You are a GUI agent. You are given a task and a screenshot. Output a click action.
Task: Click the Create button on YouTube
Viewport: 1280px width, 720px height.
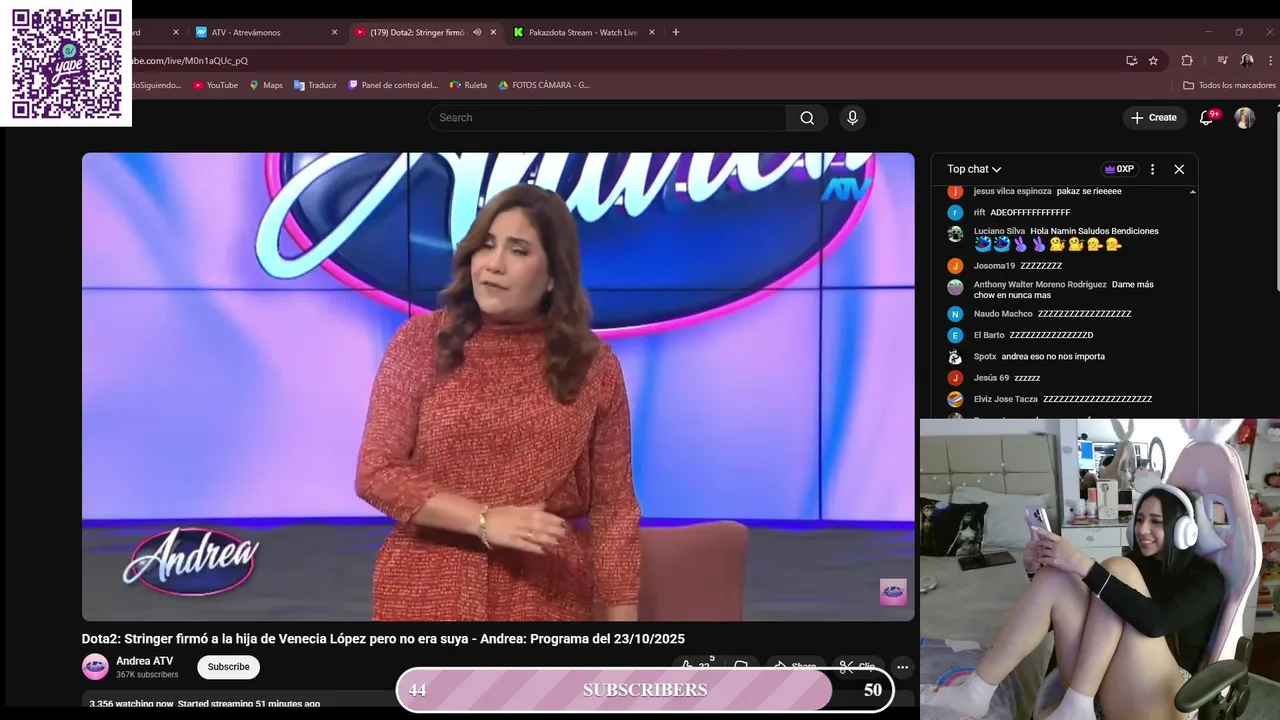click(1153, 118)
